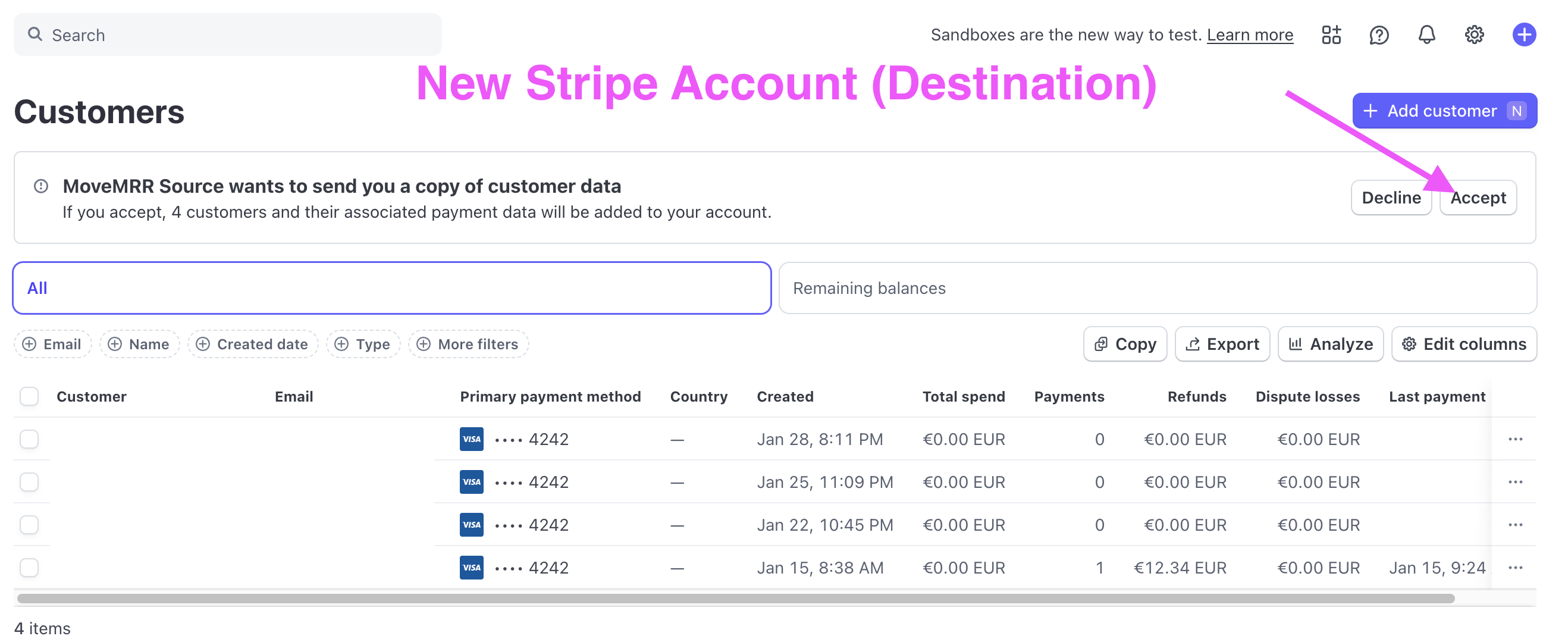
Task: Open the apps grid icon in header
Action: [x=1331, y=35]
